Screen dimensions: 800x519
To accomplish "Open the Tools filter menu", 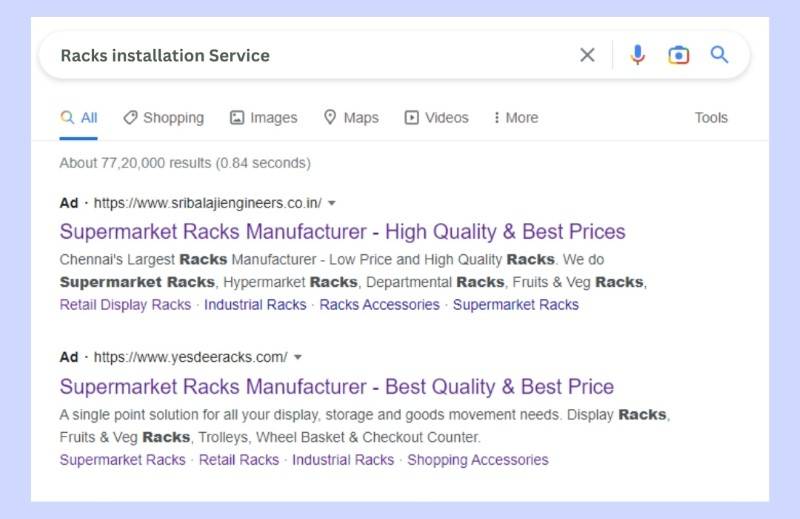I will 711,118.
